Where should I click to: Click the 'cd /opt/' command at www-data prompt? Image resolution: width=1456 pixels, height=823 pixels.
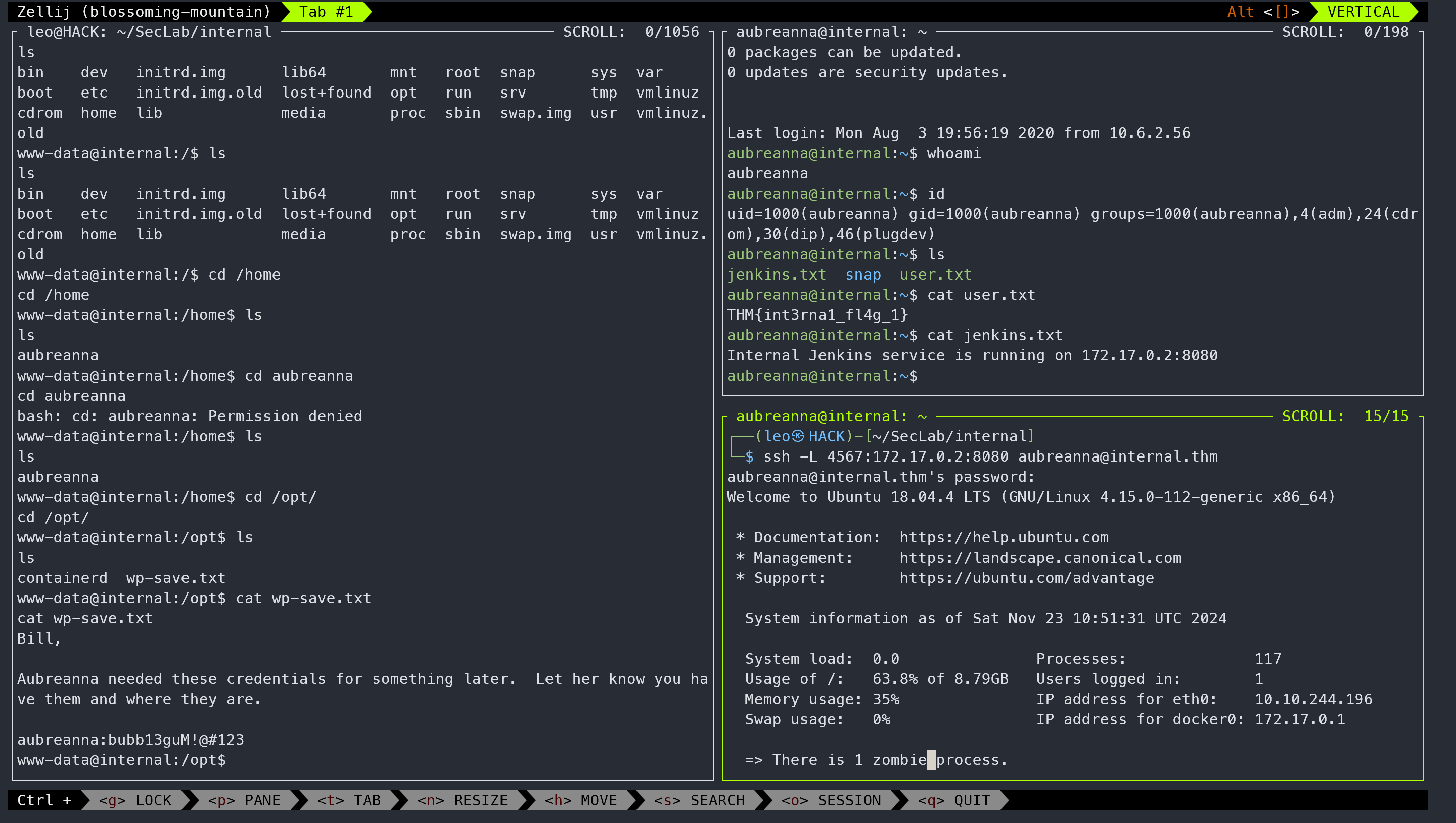pos(281,497)
